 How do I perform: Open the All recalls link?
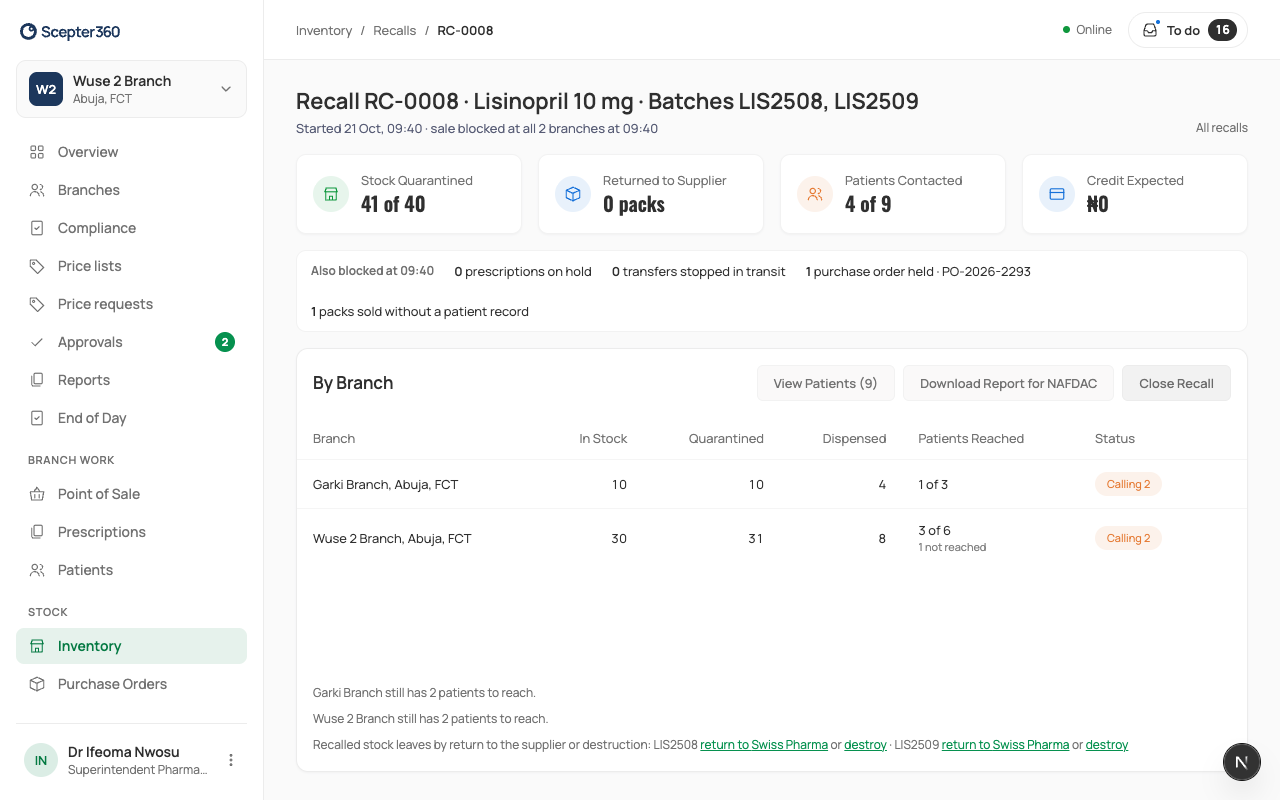pyautogui.click(x=1222, y=128)
